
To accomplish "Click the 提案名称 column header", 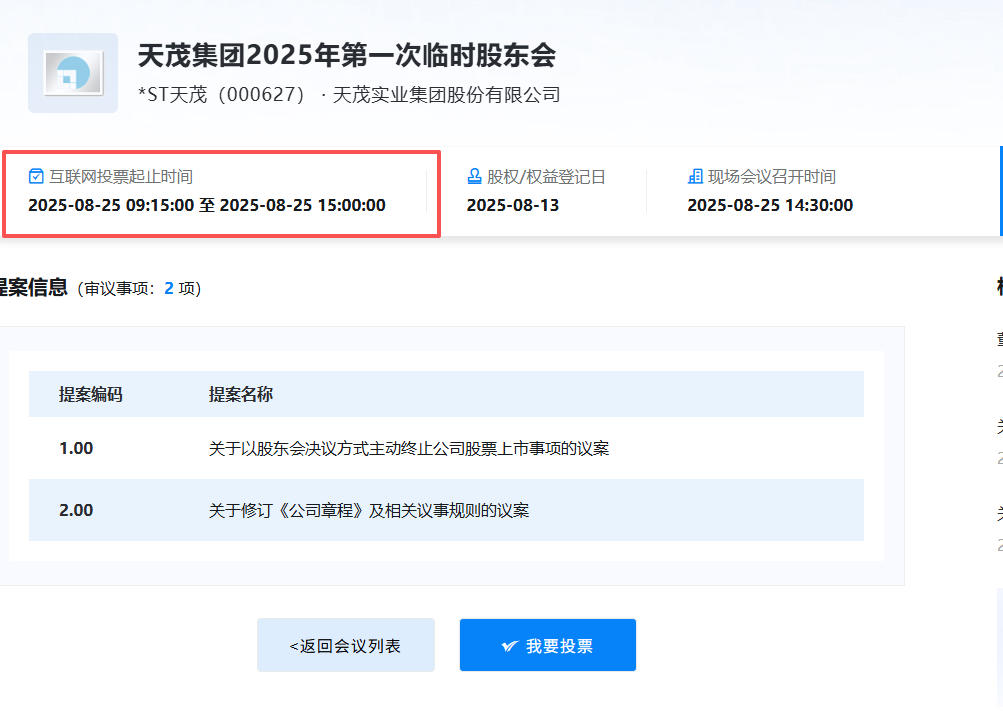I will pyautogui.click(x=241, y=394).
